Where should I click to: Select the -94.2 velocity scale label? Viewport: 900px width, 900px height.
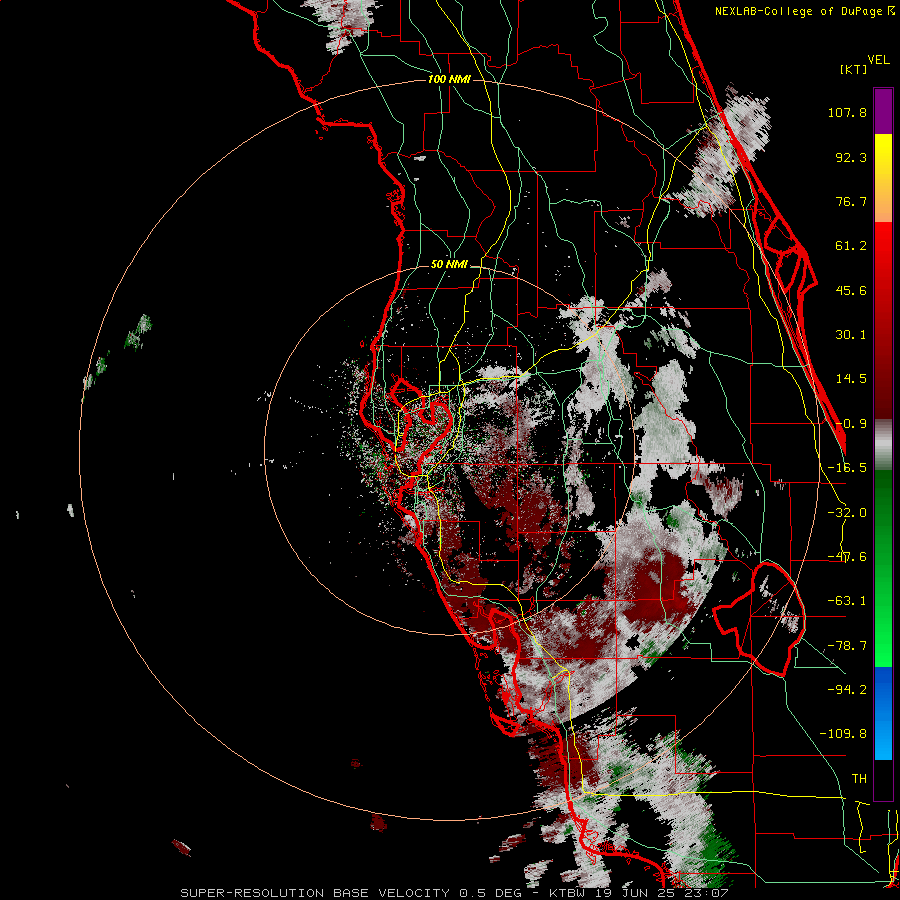point(847,689)
